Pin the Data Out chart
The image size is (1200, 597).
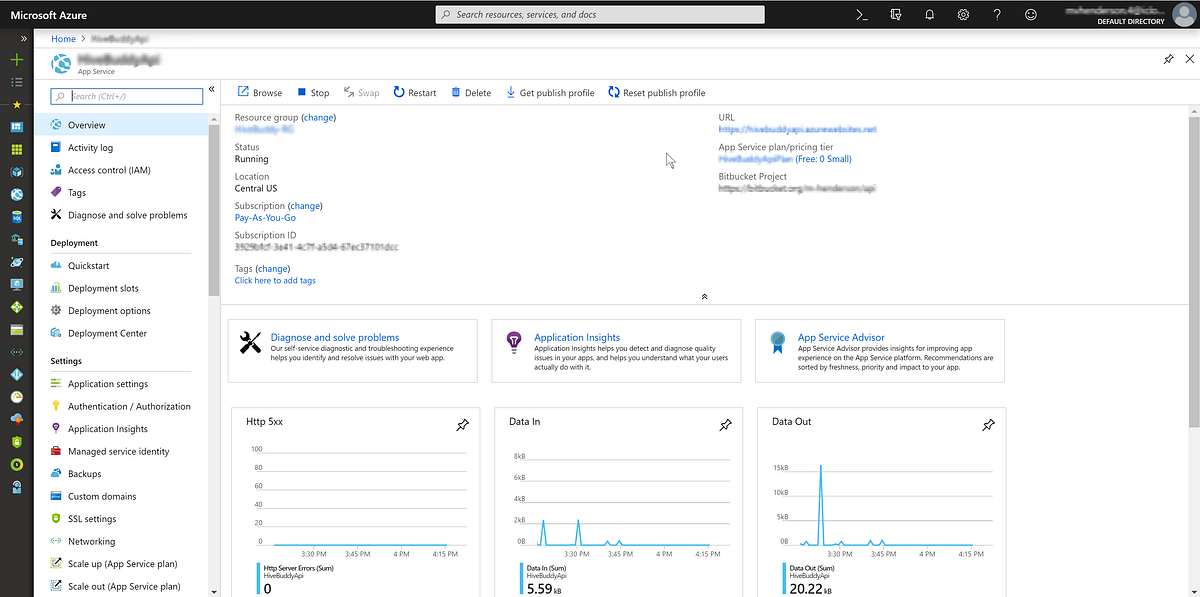pyautogui.click(x=988, y=424)
